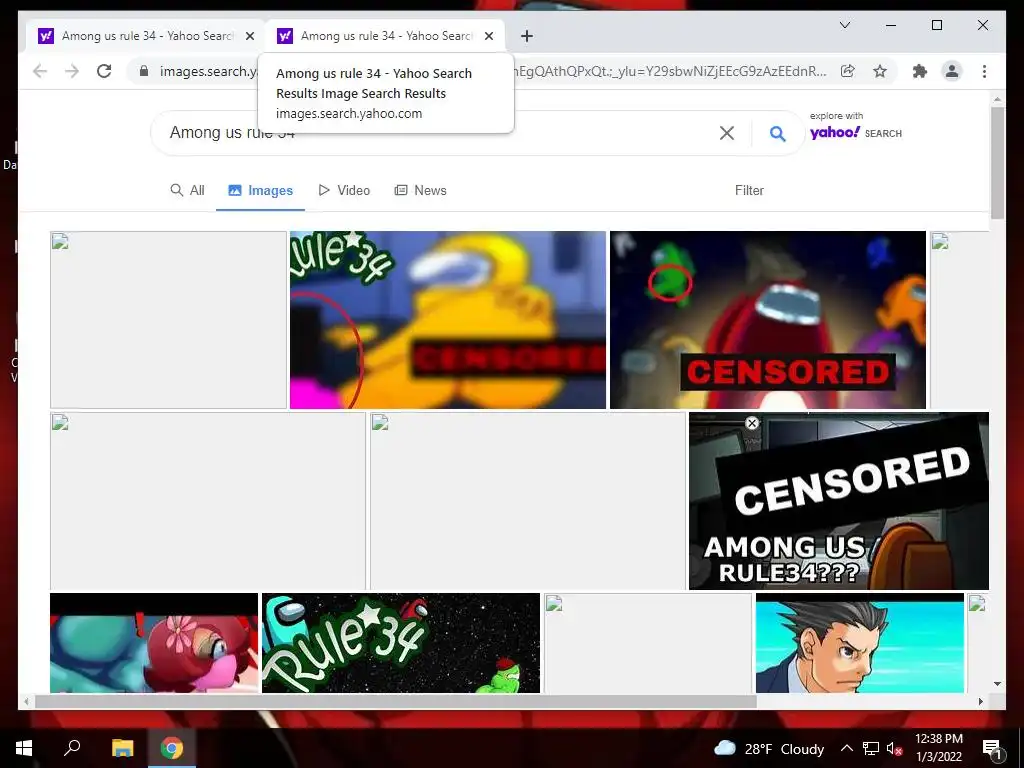
Task: Open Windows taskbar search
Action: click(x=72, y=748)
